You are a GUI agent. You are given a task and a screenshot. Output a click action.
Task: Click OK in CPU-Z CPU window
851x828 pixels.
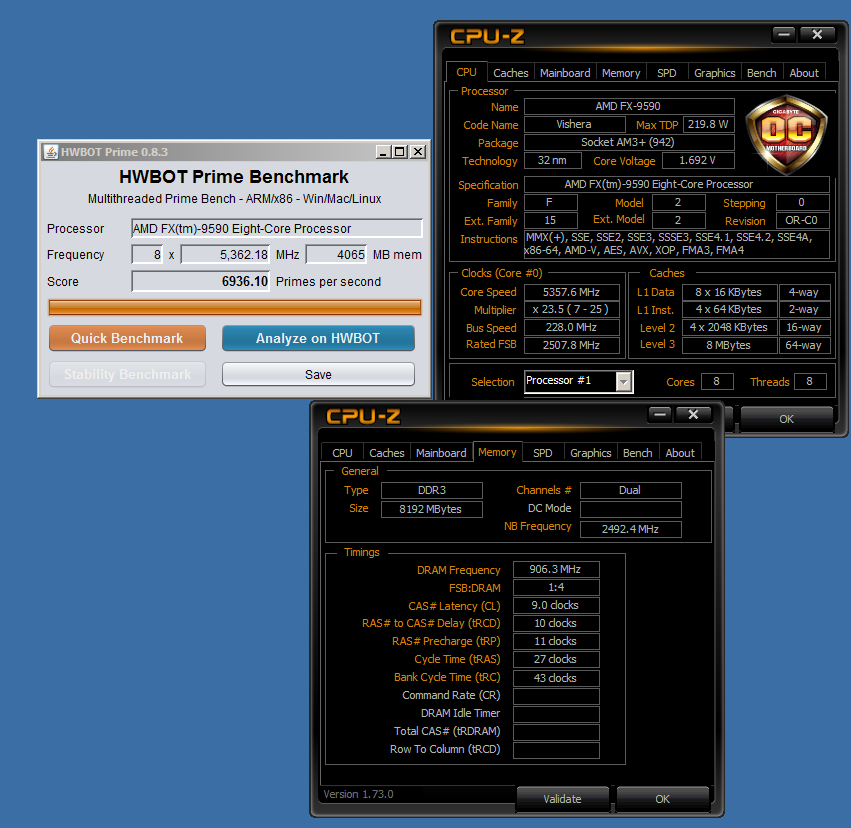coord(786,419)
